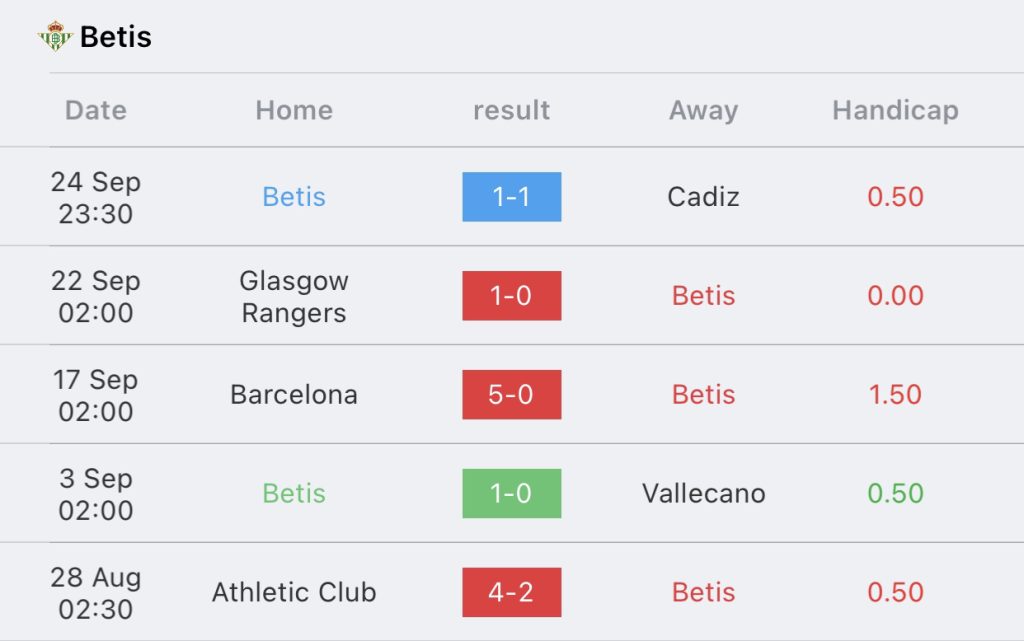Click the green 0.50 handicap value

pyautogui.click(x=895, y=493)
